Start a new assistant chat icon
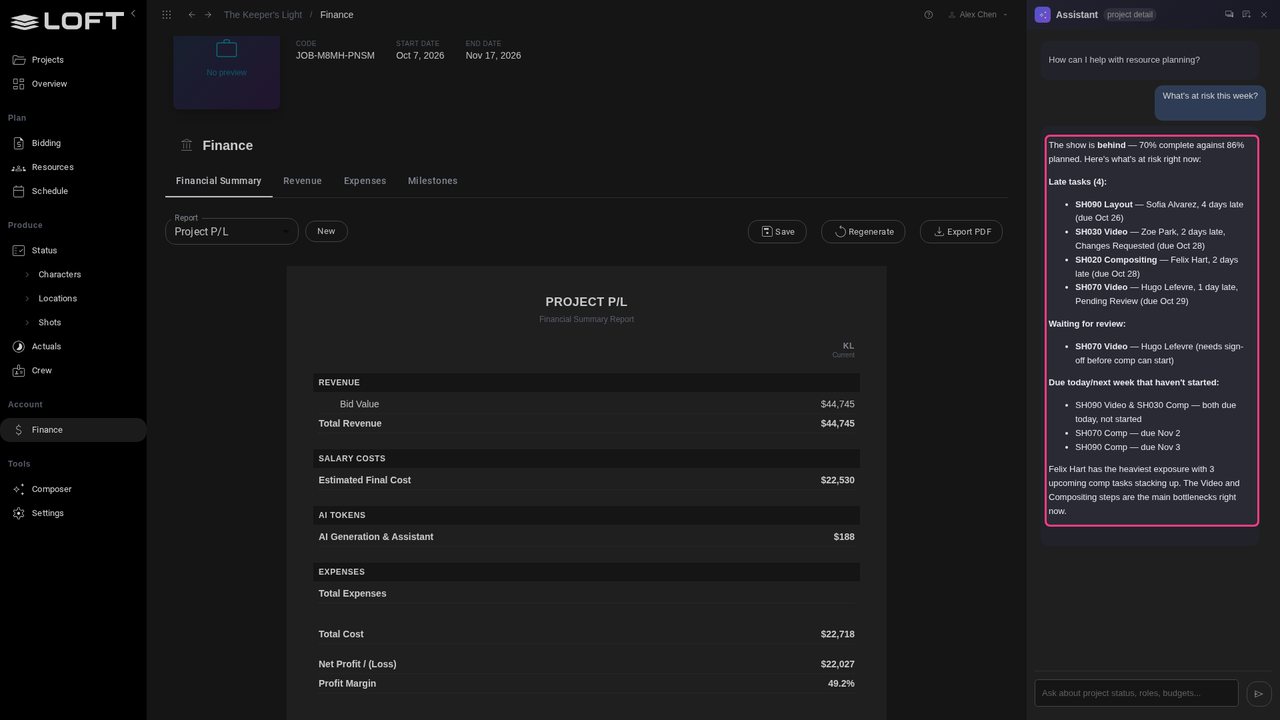This screenshot has width=1280, height=720. [1246, 14]
